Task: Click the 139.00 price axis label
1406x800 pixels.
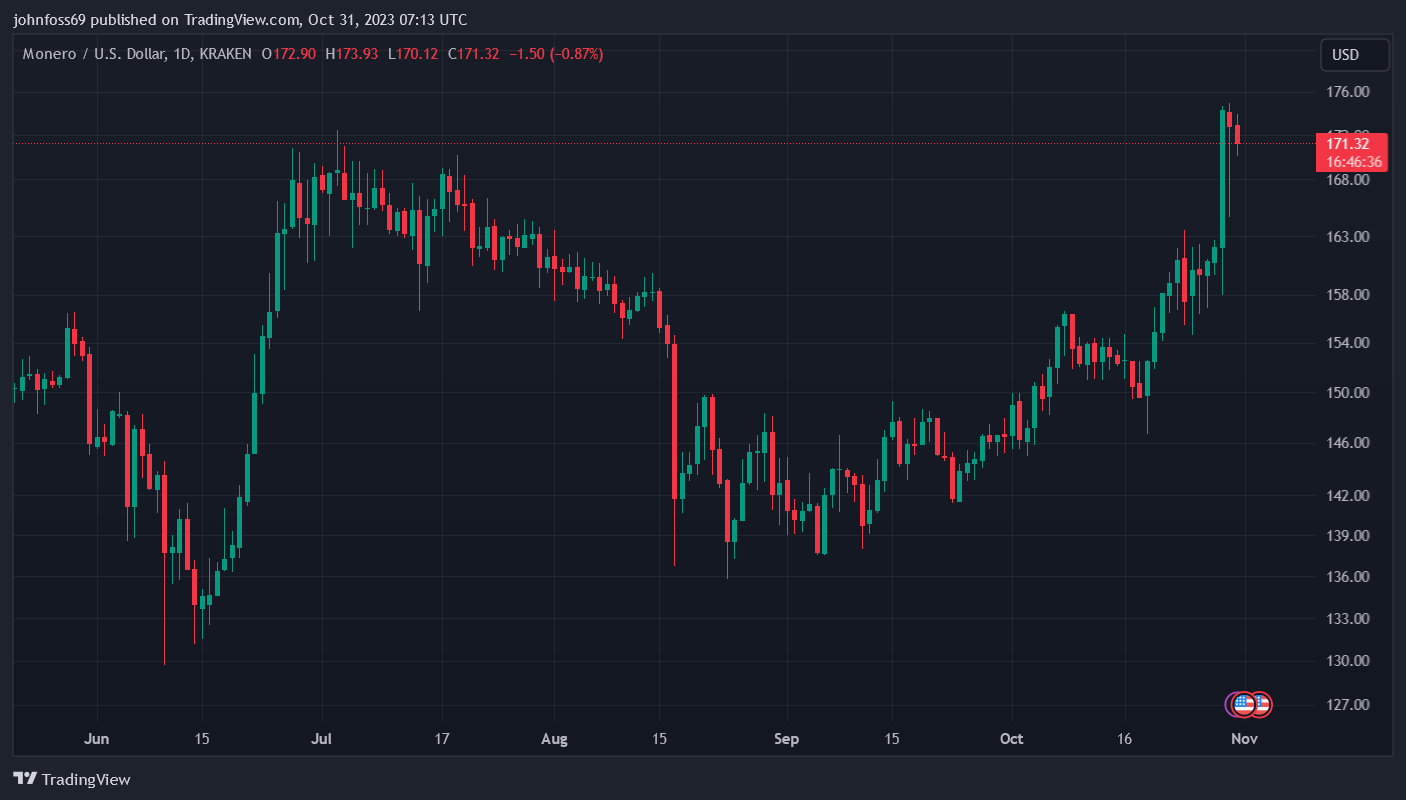Action: [1347, 536]
